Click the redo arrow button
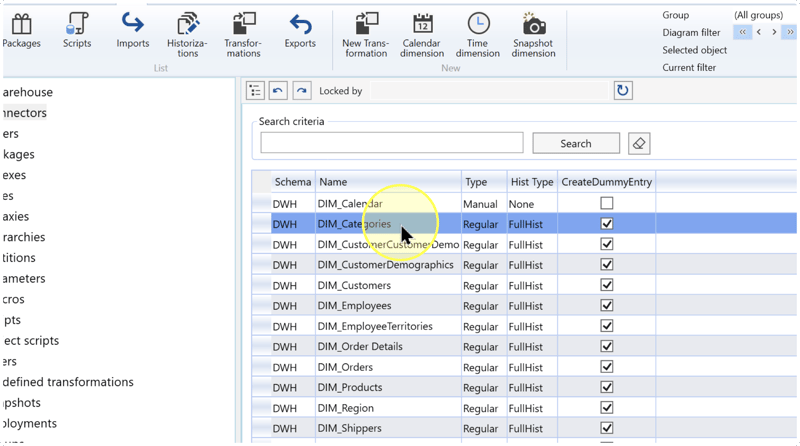800x446 pixels. 302,91
